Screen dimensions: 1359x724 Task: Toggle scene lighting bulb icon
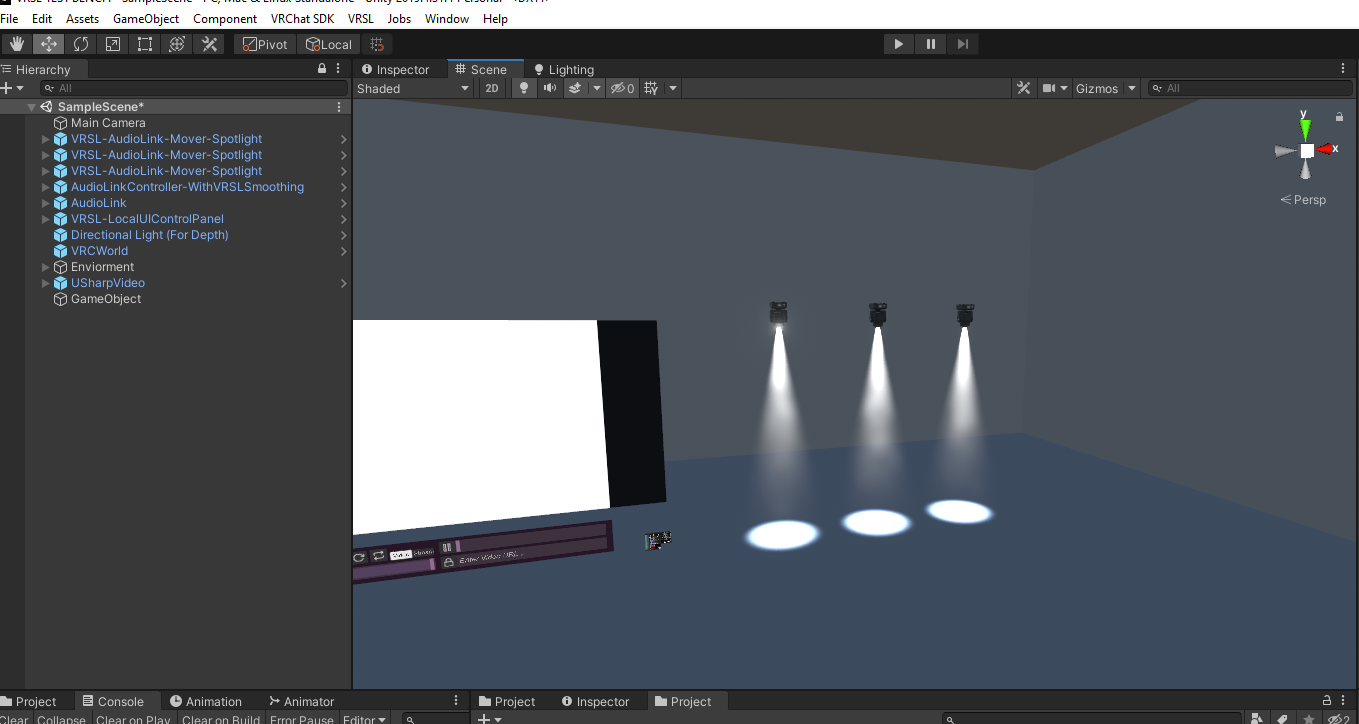pos(523,88)
